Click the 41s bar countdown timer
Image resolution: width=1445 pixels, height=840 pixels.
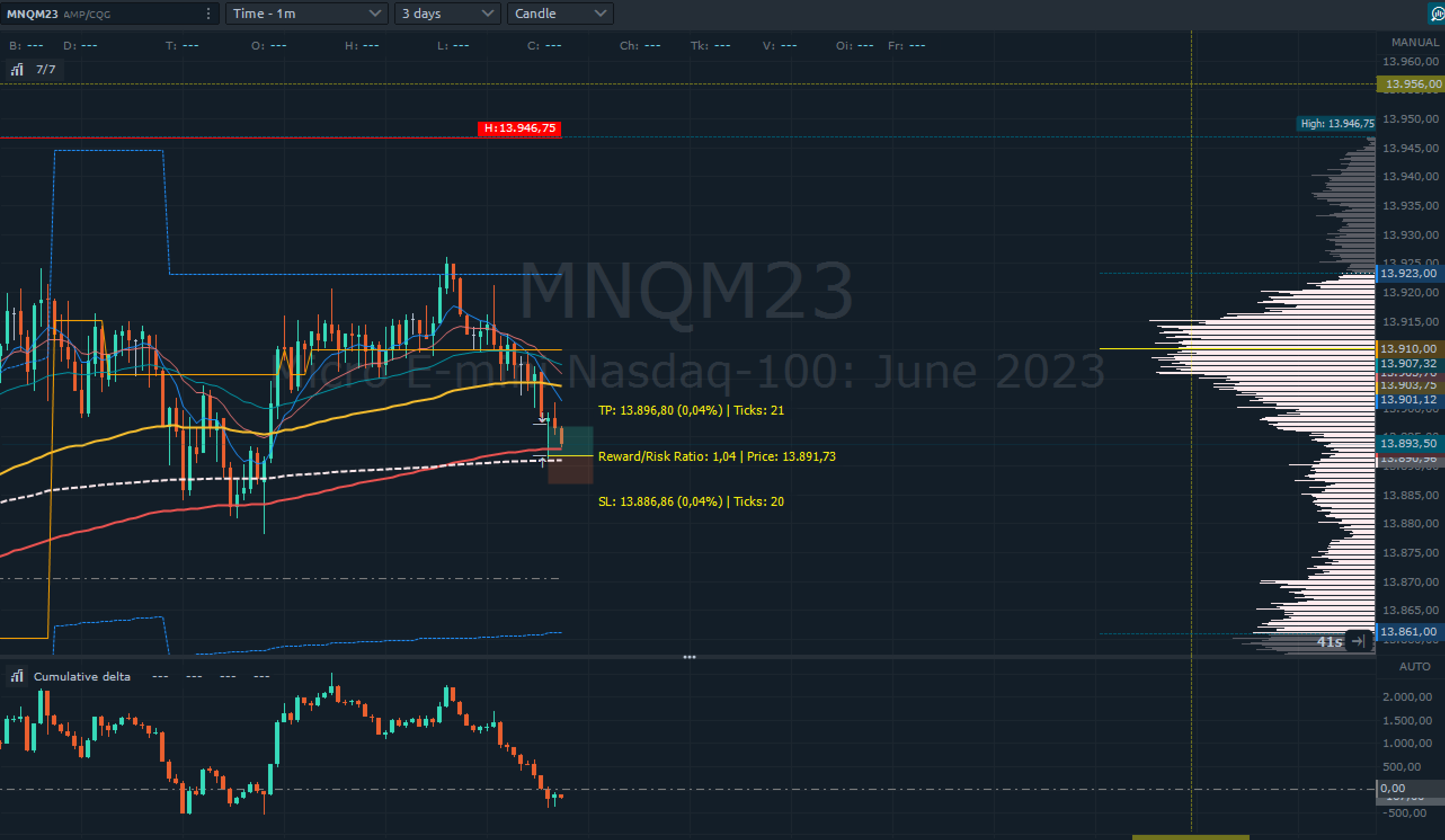[x=1329, y=642]
